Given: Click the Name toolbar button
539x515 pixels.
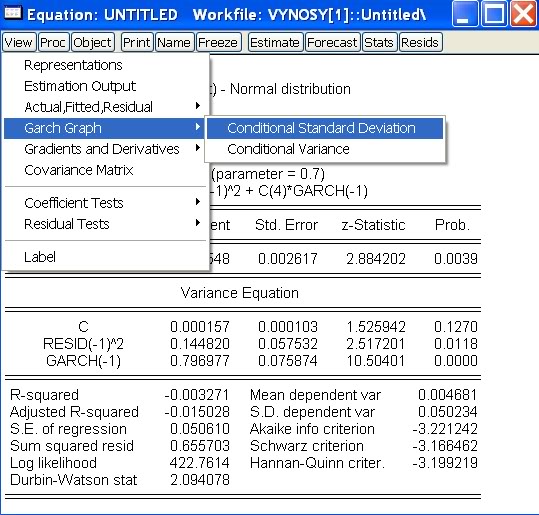Looking at the screenshot, I should point(175,42).
